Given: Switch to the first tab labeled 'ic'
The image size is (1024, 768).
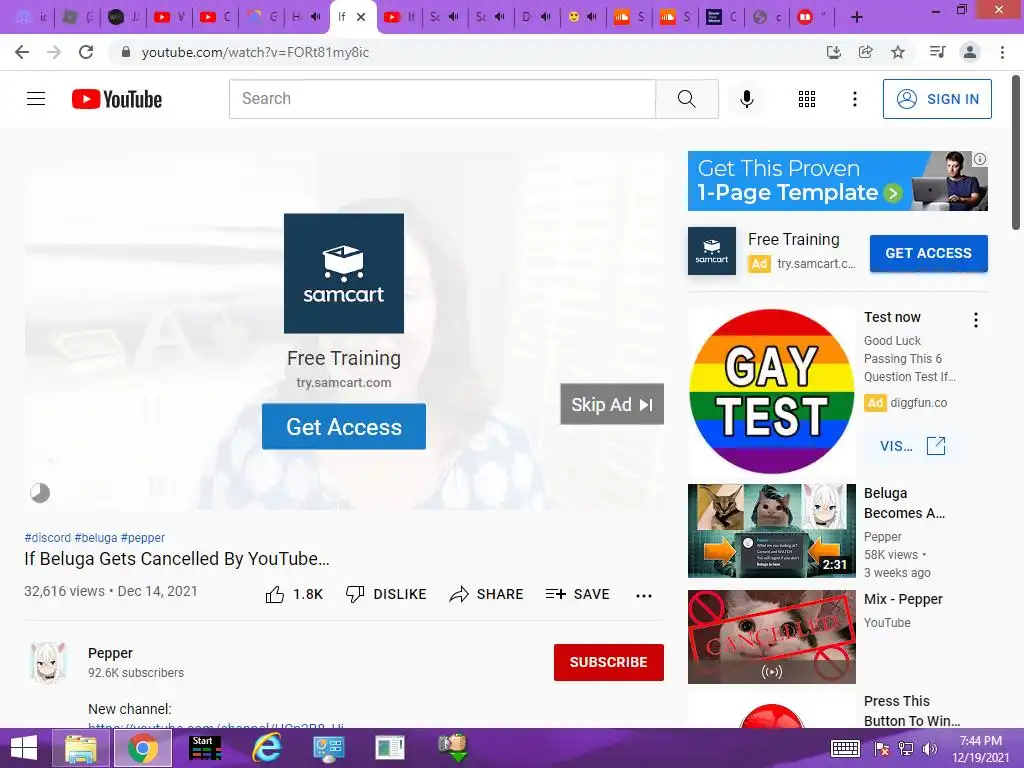Looking at the screenshot, I should 32,17.
